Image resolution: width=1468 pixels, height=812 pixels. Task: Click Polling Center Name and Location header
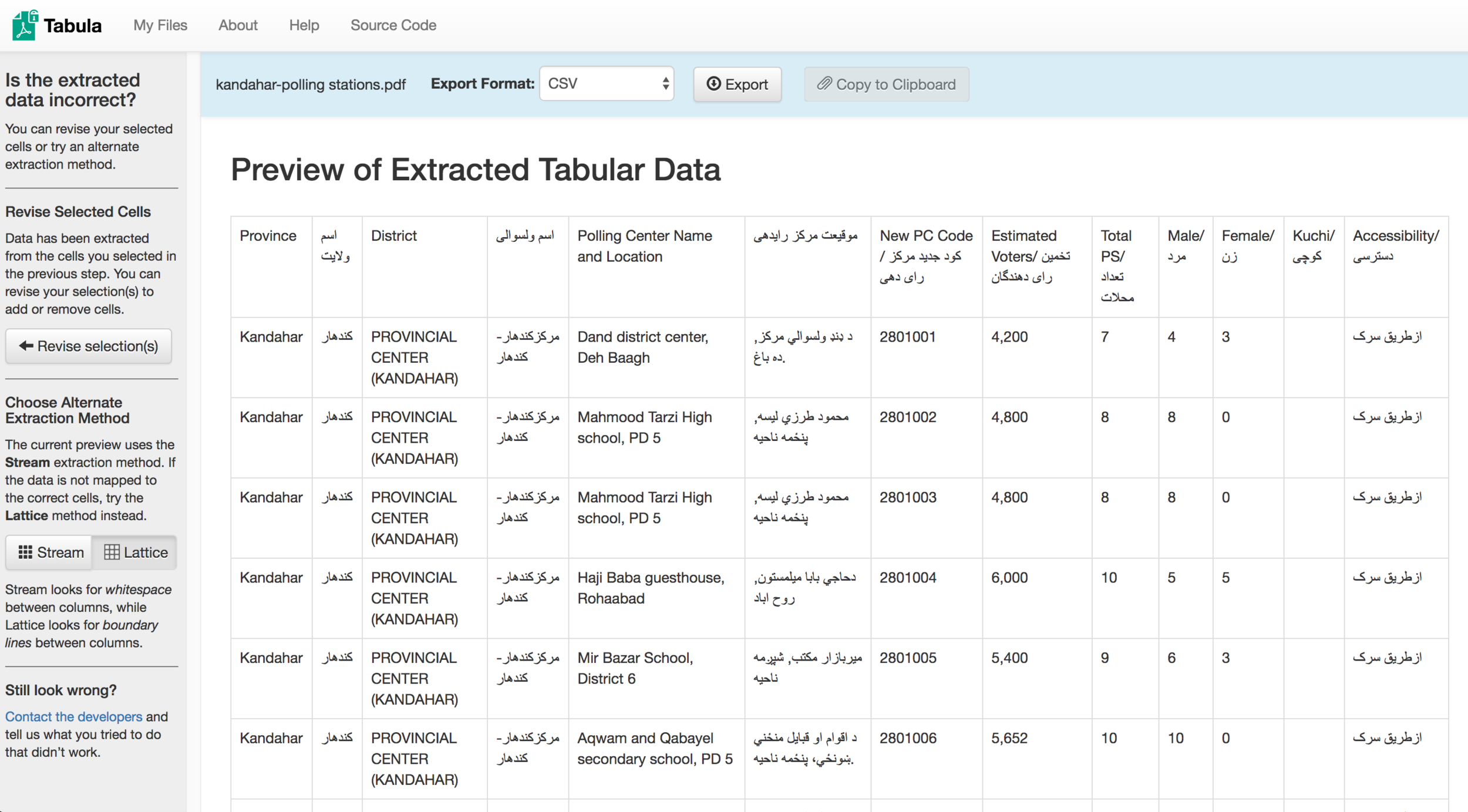point(656,267)
